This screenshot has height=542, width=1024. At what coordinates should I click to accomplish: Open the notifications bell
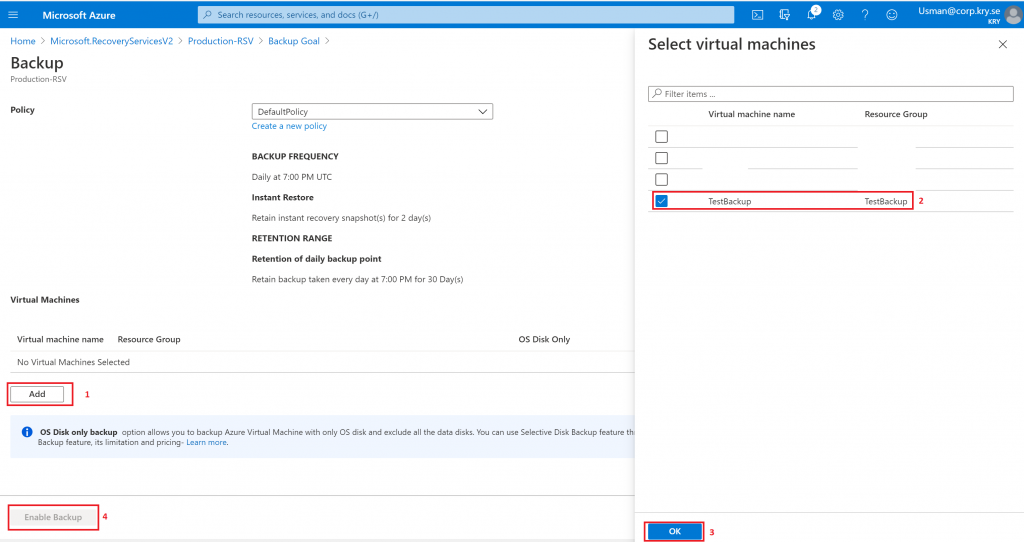point(812,14)
